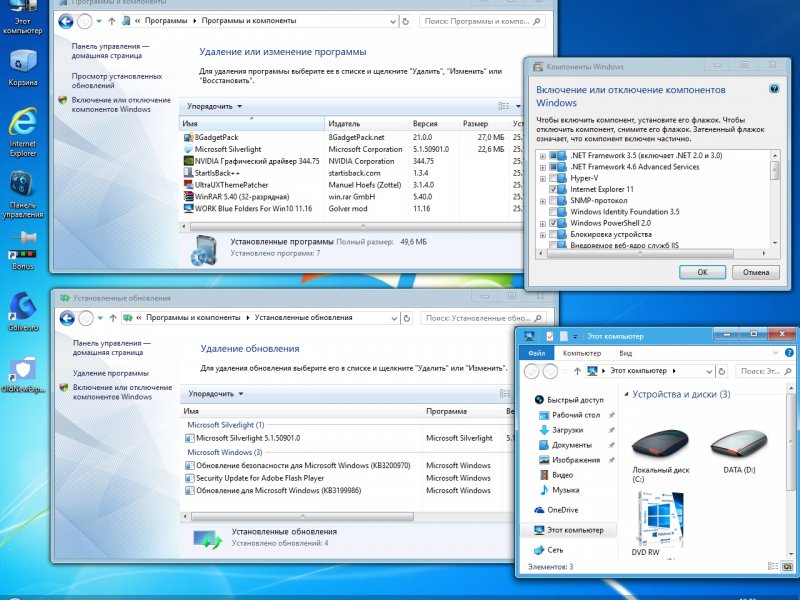The image size is (800, 600).
Task: Enable Windows Identity Foundation 3.5 checkbox
Action: click(553, 212)
